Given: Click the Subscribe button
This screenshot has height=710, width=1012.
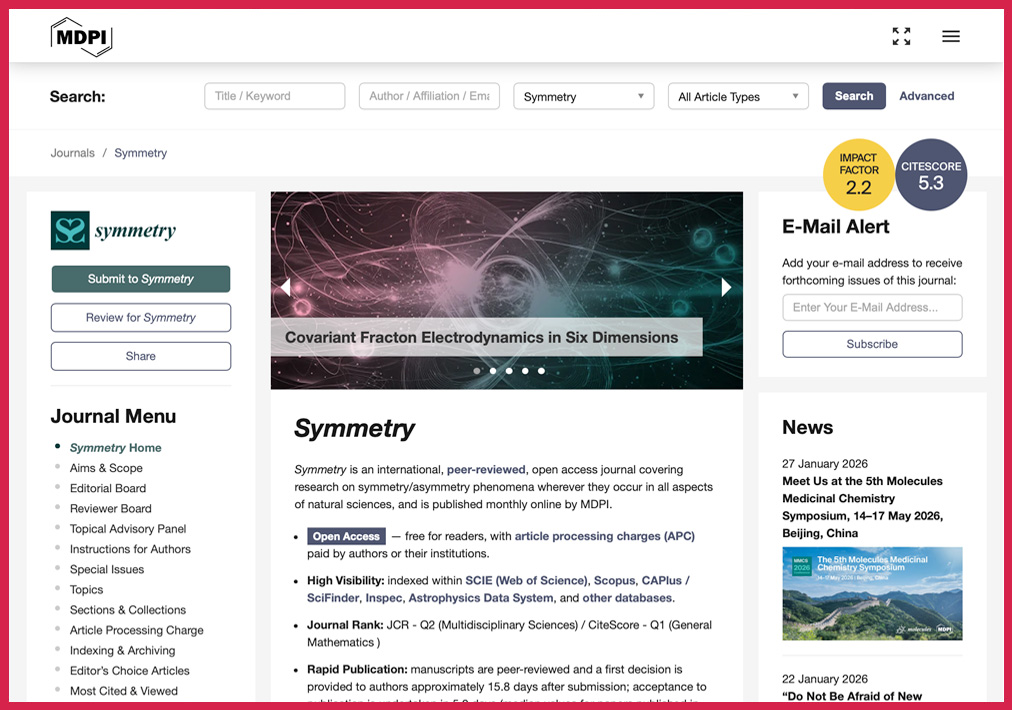Looking at the screenshot, I should (872, 344).
